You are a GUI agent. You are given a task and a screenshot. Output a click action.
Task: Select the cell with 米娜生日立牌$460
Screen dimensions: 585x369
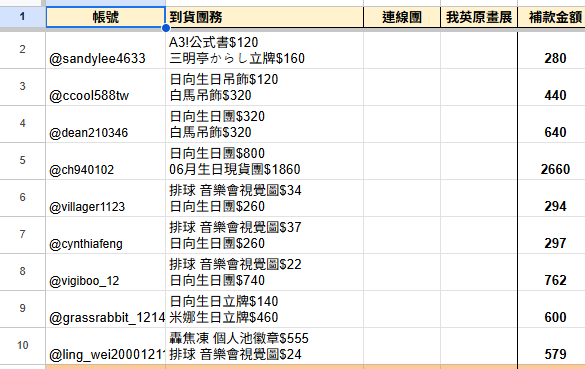tap(264, 309)
